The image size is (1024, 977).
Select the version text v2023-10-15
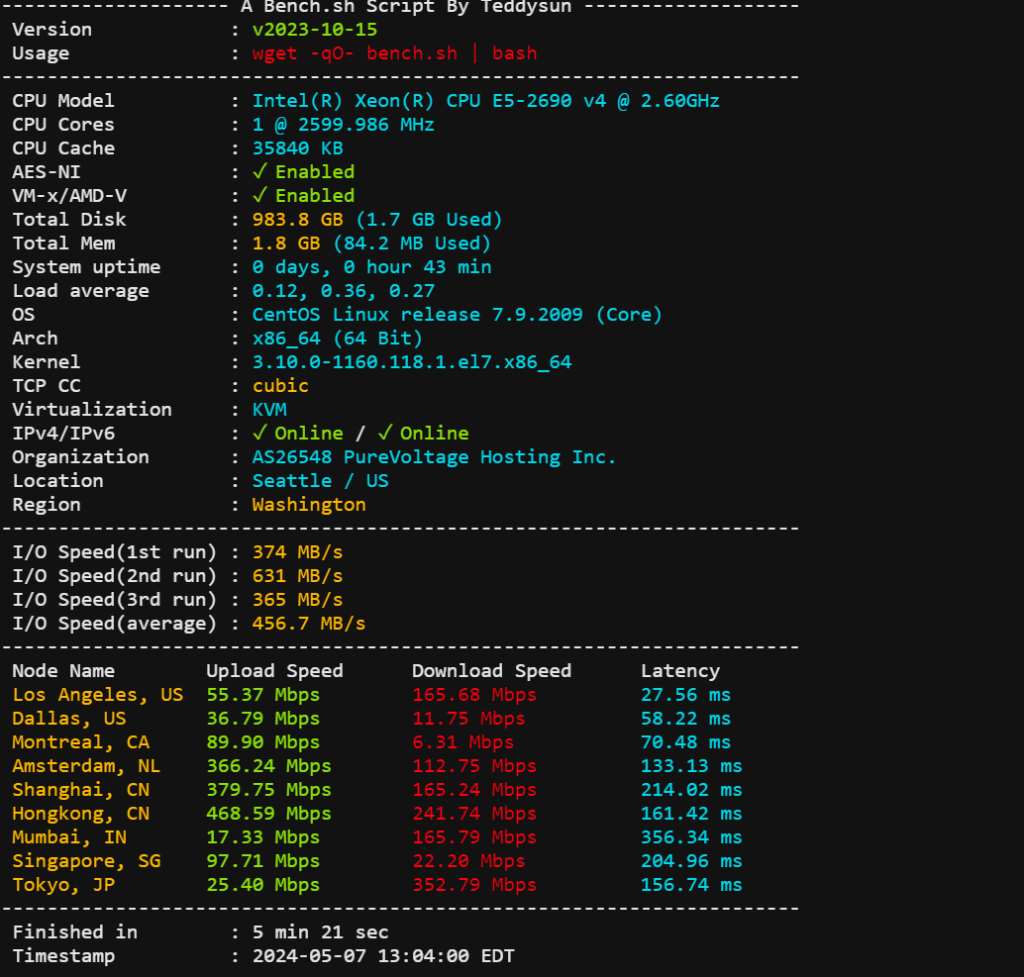(x=314, y=29)
